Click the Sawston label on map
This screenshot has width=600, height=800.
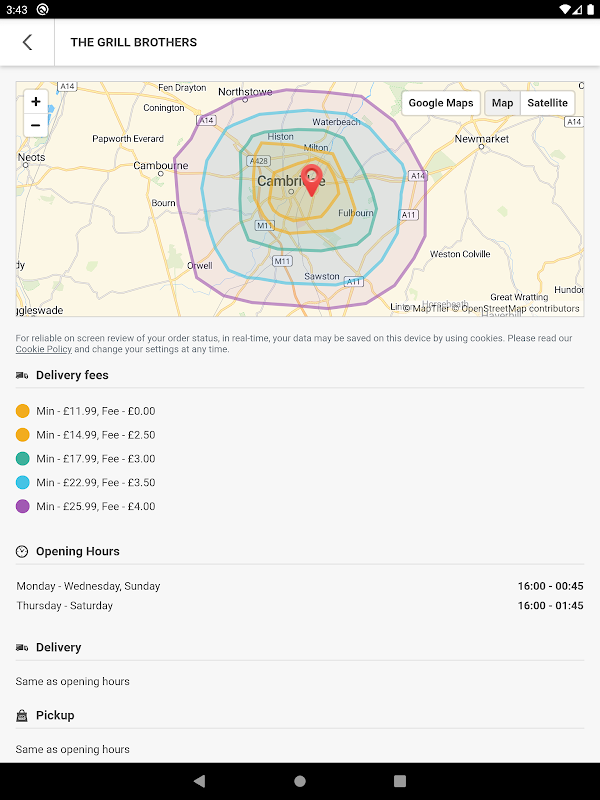tap(322, 276)
